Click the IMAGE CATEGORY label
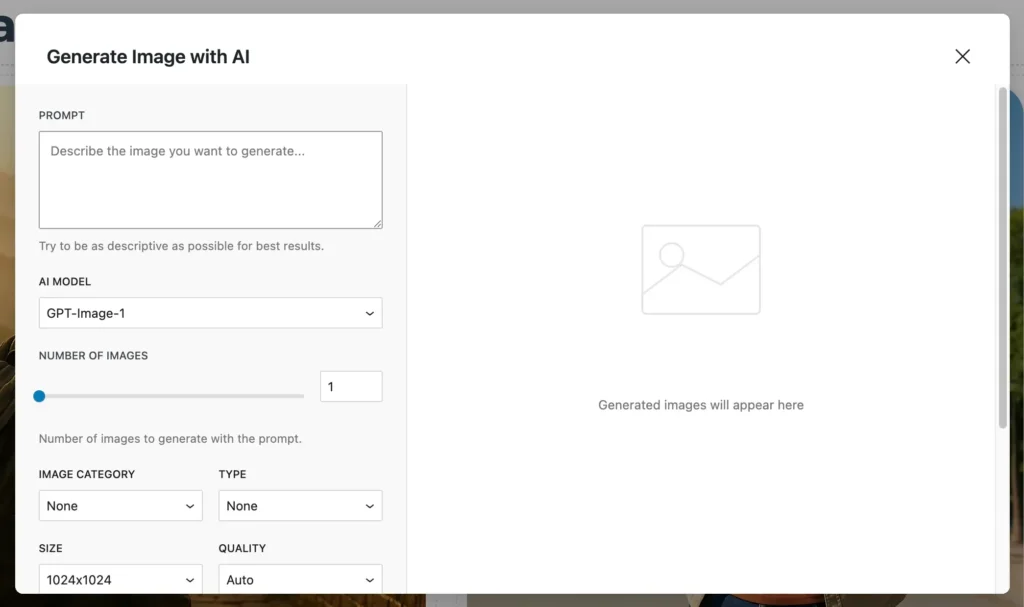Screen dimensions: 1024x607 point(87,474)
